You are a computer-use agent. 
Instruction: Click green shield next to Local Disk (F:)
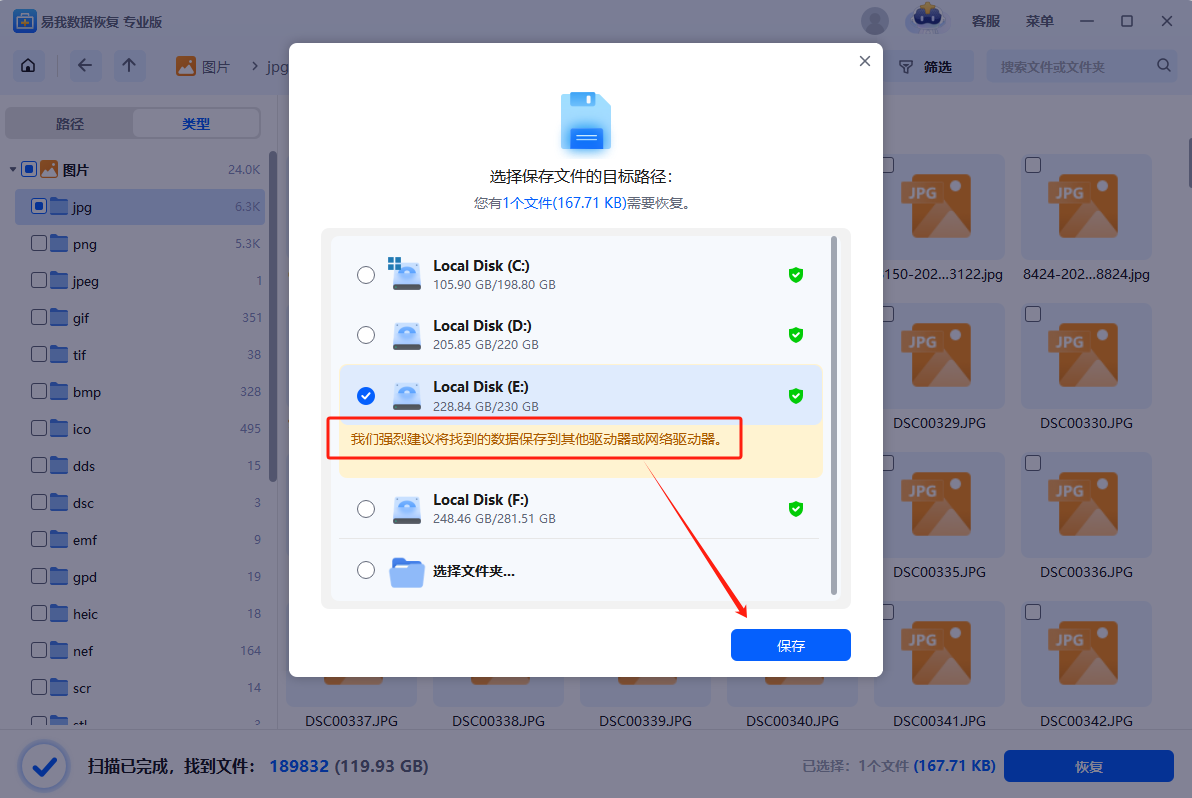pyautogui.click(x=796, y=508)
